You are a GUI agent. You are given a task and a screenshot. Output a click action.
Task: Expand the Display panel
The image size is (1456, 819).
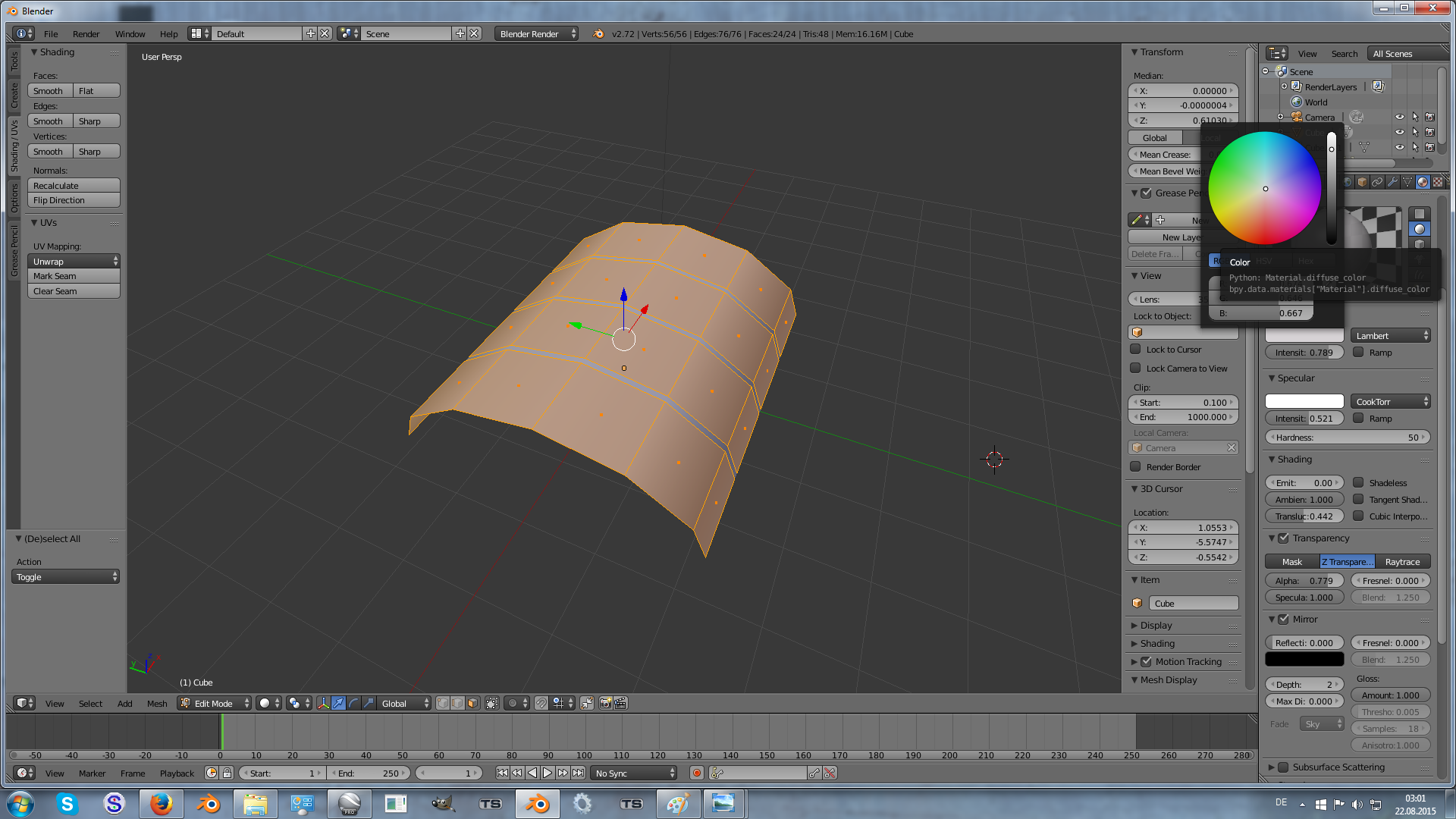coord(1156,626)
